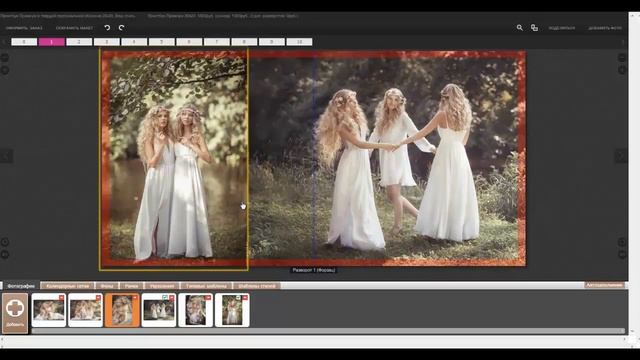Open the Фоны tab

[107, 286]
